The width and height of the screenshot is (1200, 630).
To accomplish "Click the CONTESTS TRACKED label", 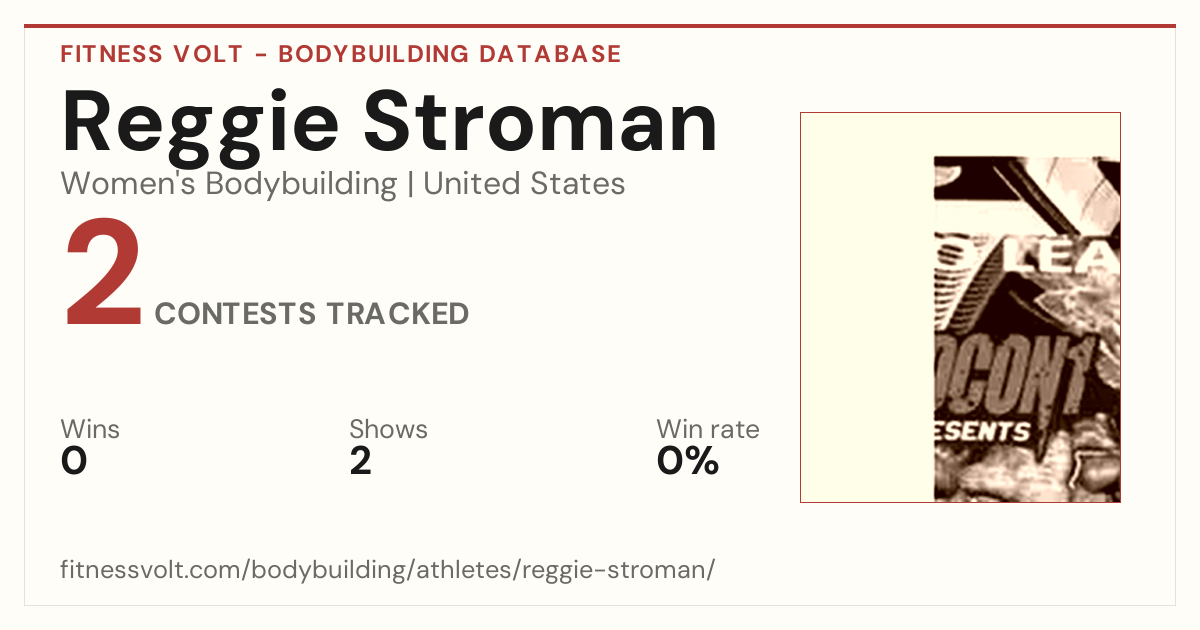I will tap(312, 314).
